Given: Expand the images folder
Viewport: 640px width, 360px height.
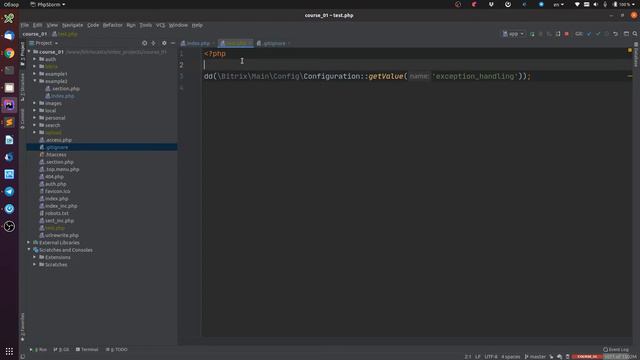Looking at the screenshot, I should click(35, 103).
